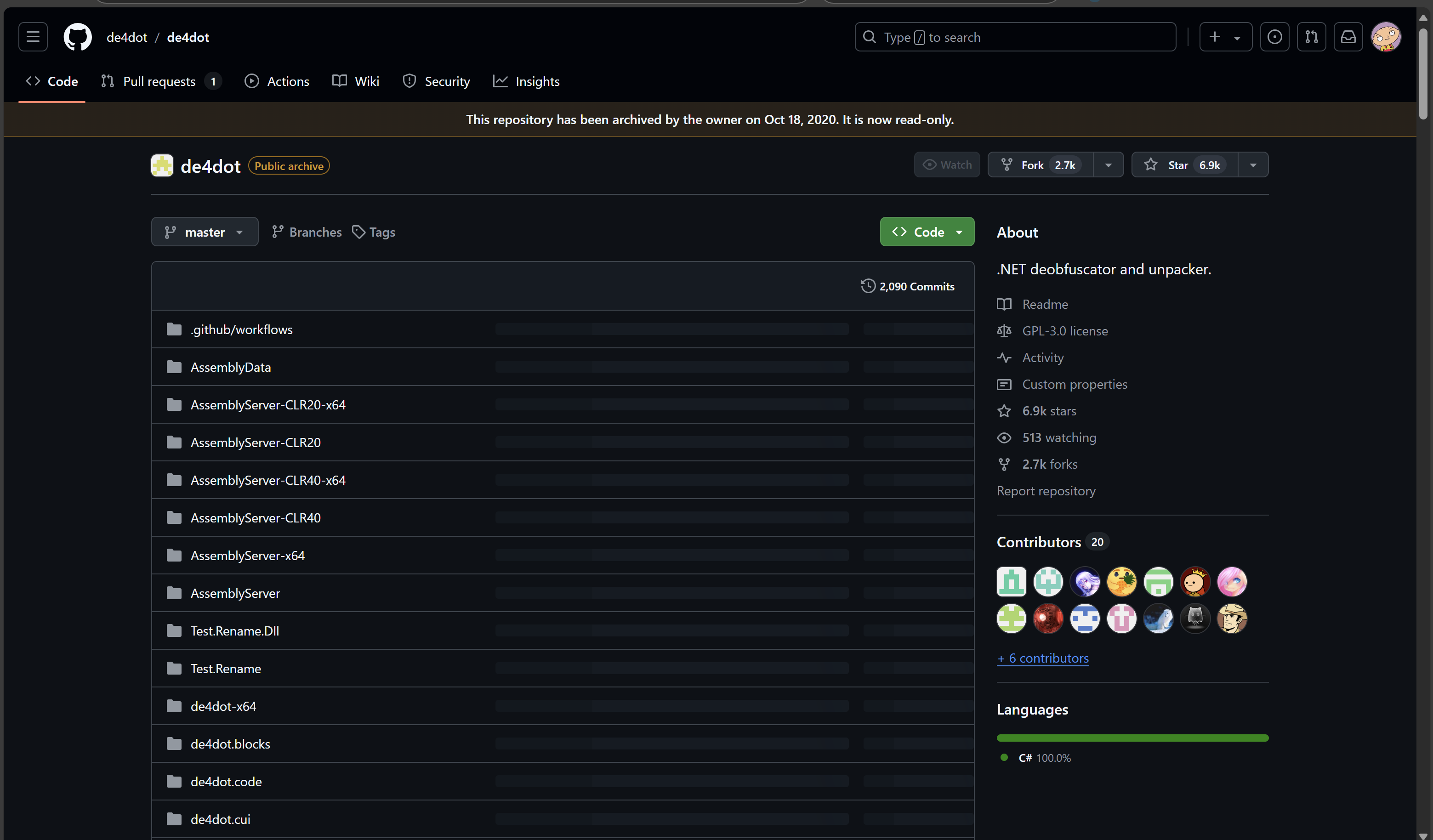Viewport: 1433px width, 840px height.
Task: Click the de4dot.blocks folder icon
Action: [174, 744]
